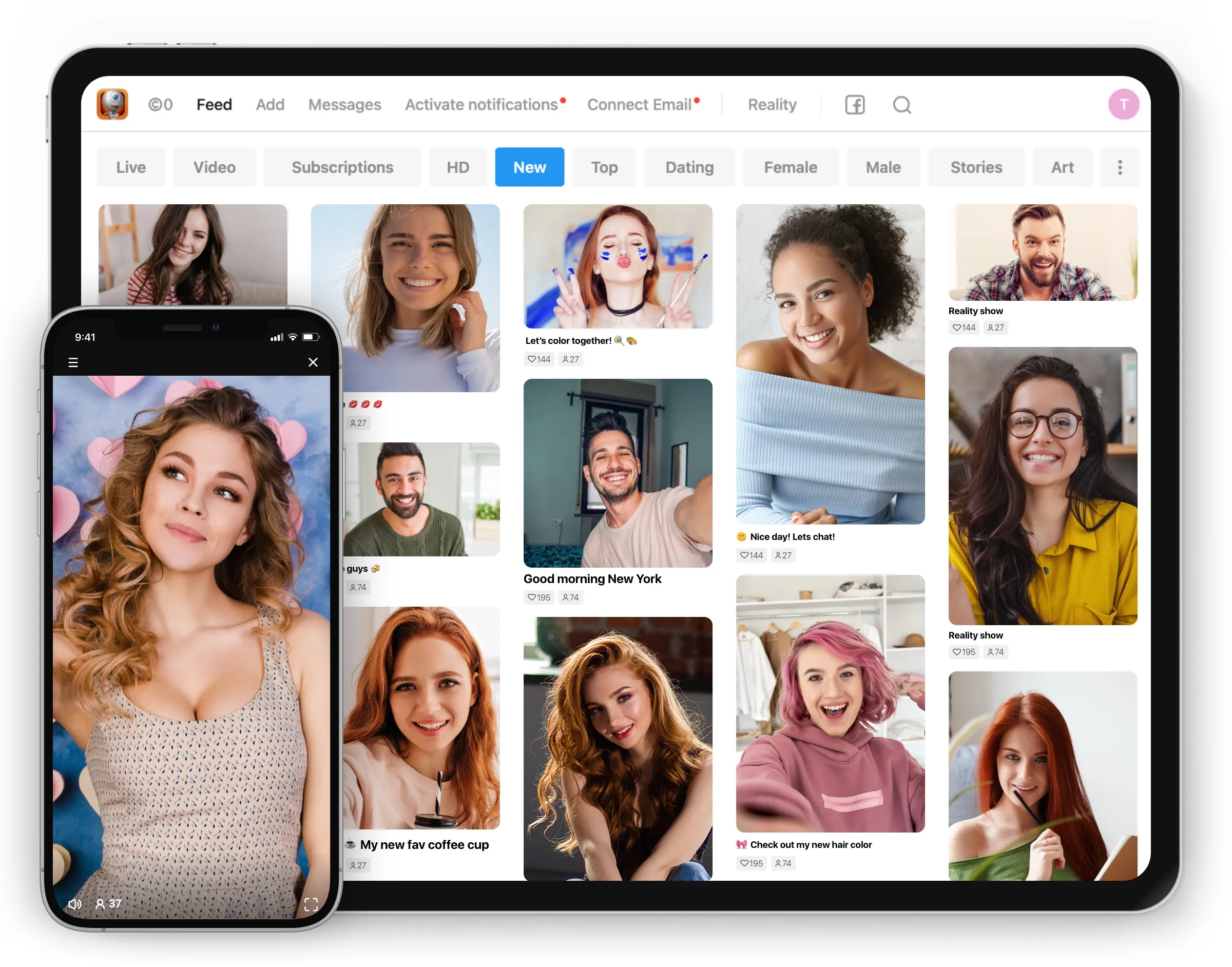Screen dimensions: 1232x967
Task: Click the app logo icon top left
Action: point(113,104)
